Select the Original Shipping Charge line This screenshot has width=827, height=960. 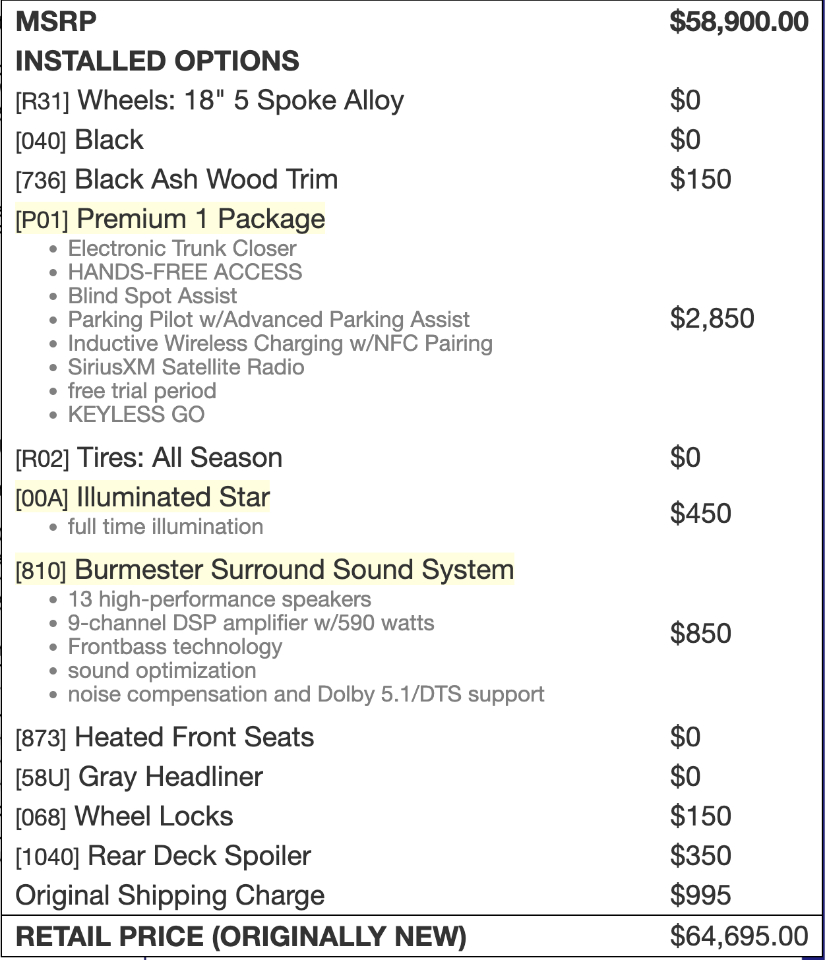click(x=170, y=895)
